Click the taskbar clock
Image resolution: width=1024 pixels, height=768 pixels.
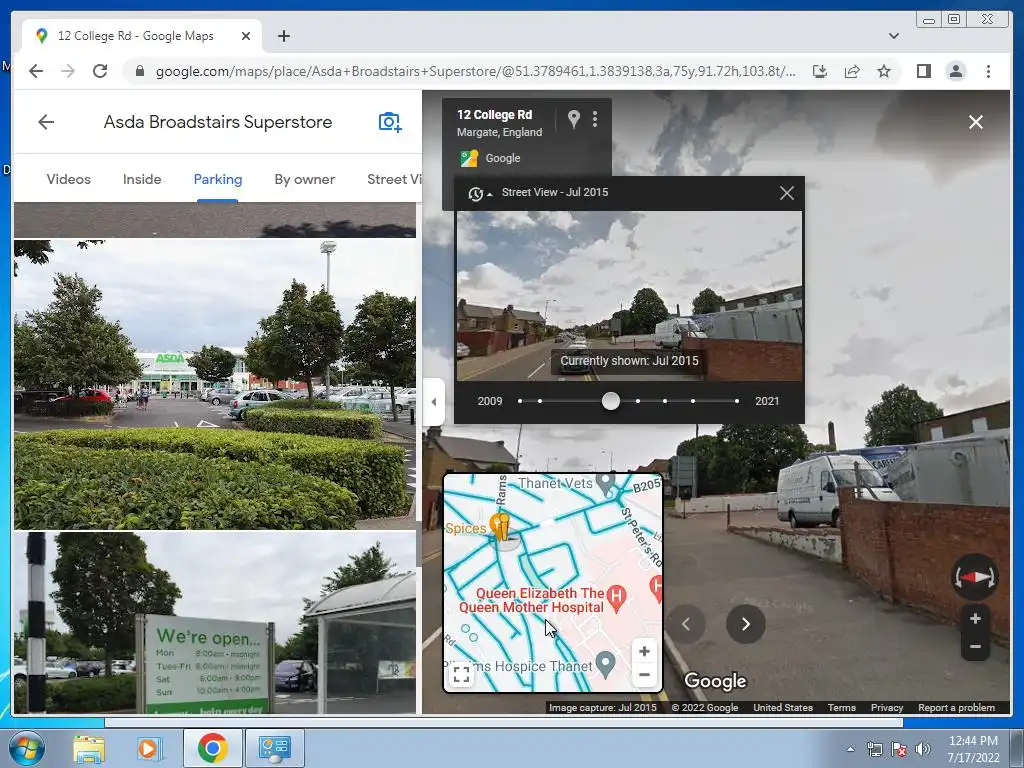973,749
